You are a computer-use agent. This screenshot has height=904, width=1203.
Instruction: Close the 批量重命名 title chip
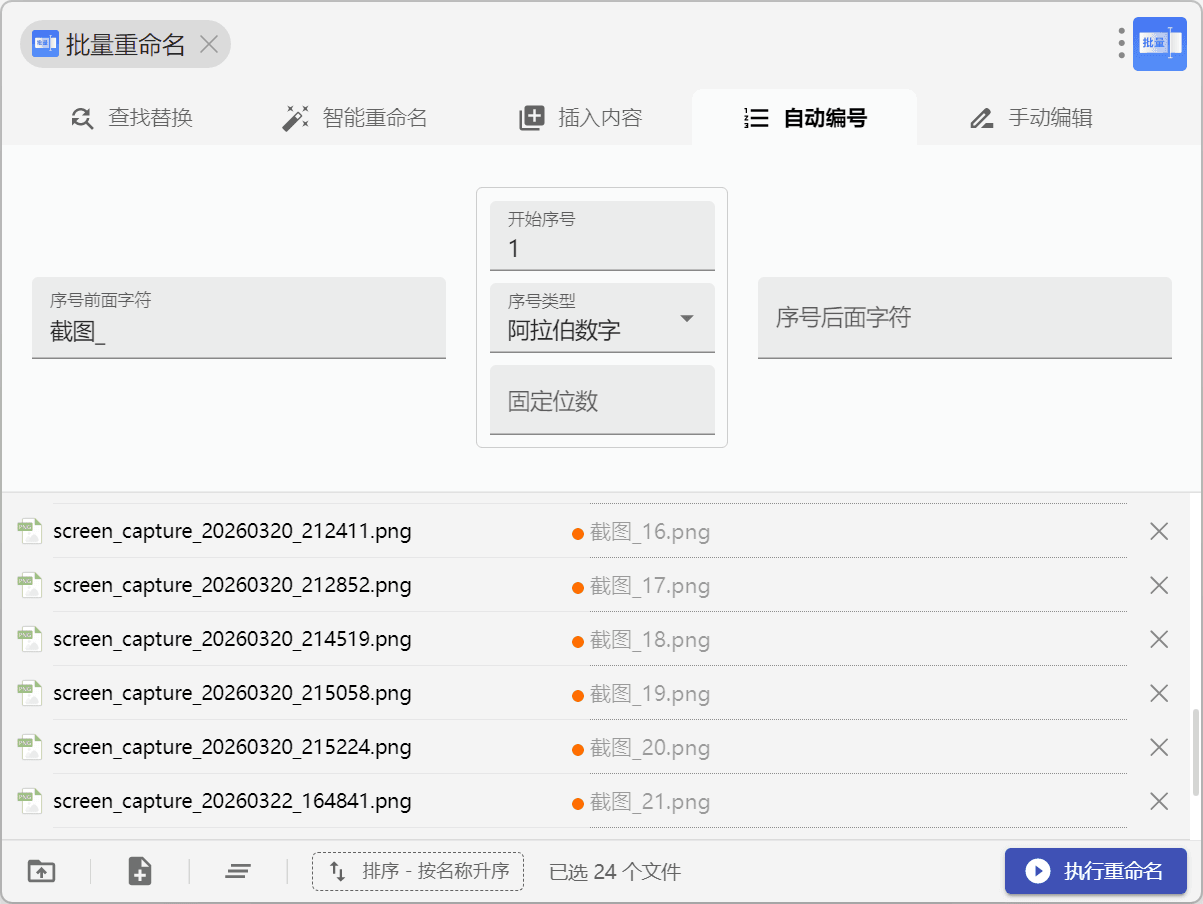click(x=209, y=44)
